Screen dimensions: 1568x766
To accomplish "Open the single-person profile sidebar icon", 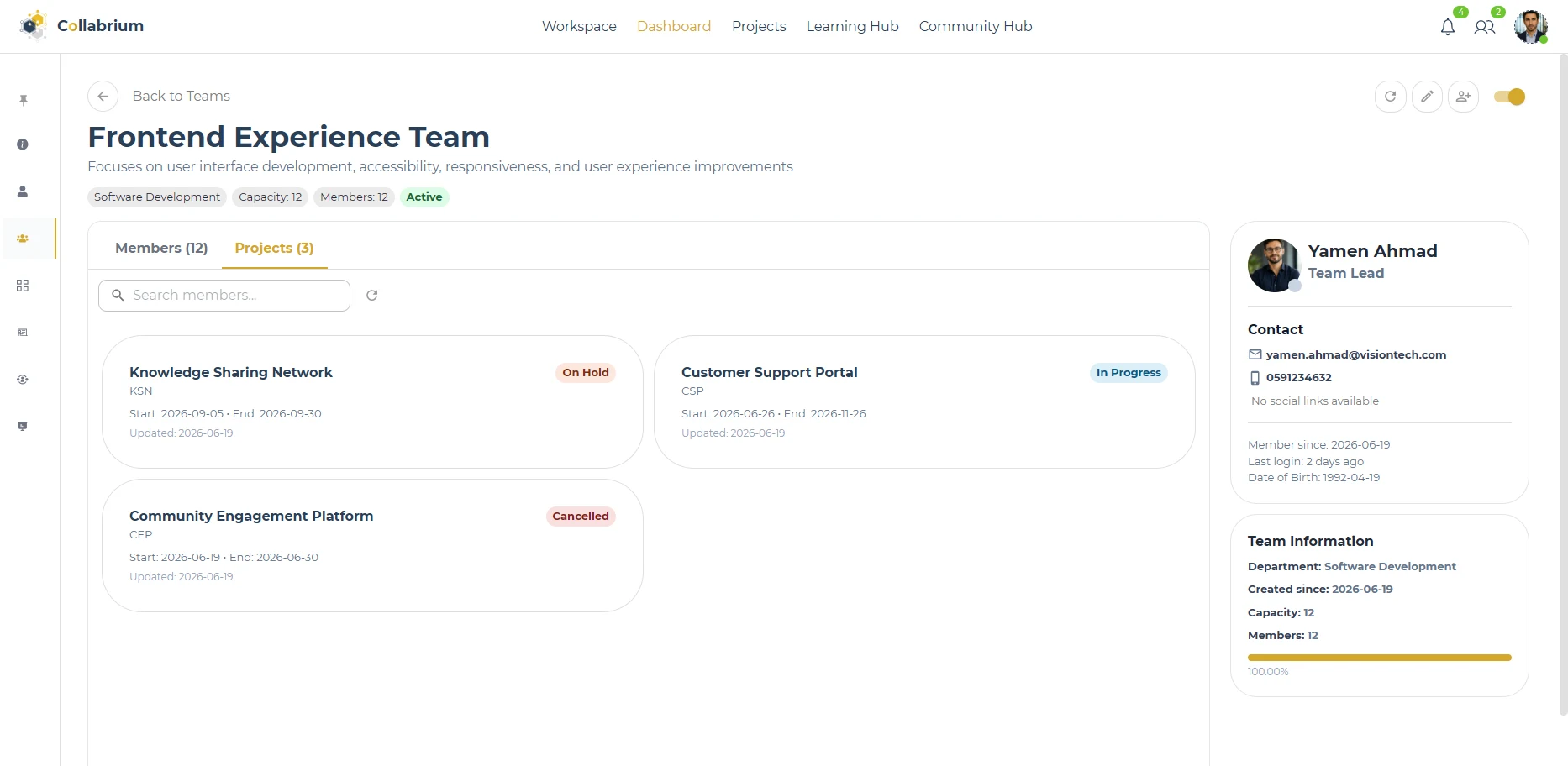I will (x=23, y=191).
